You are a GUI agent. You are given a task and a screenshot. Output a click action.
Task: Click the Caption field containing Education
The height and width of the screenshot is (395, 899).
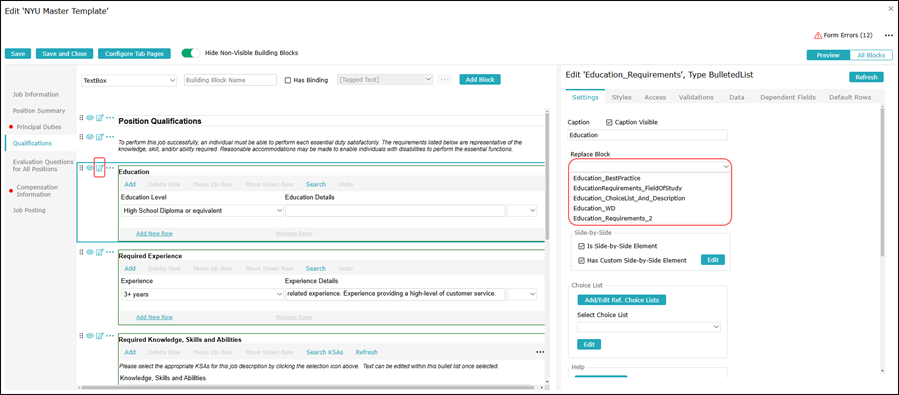(647, 135)
